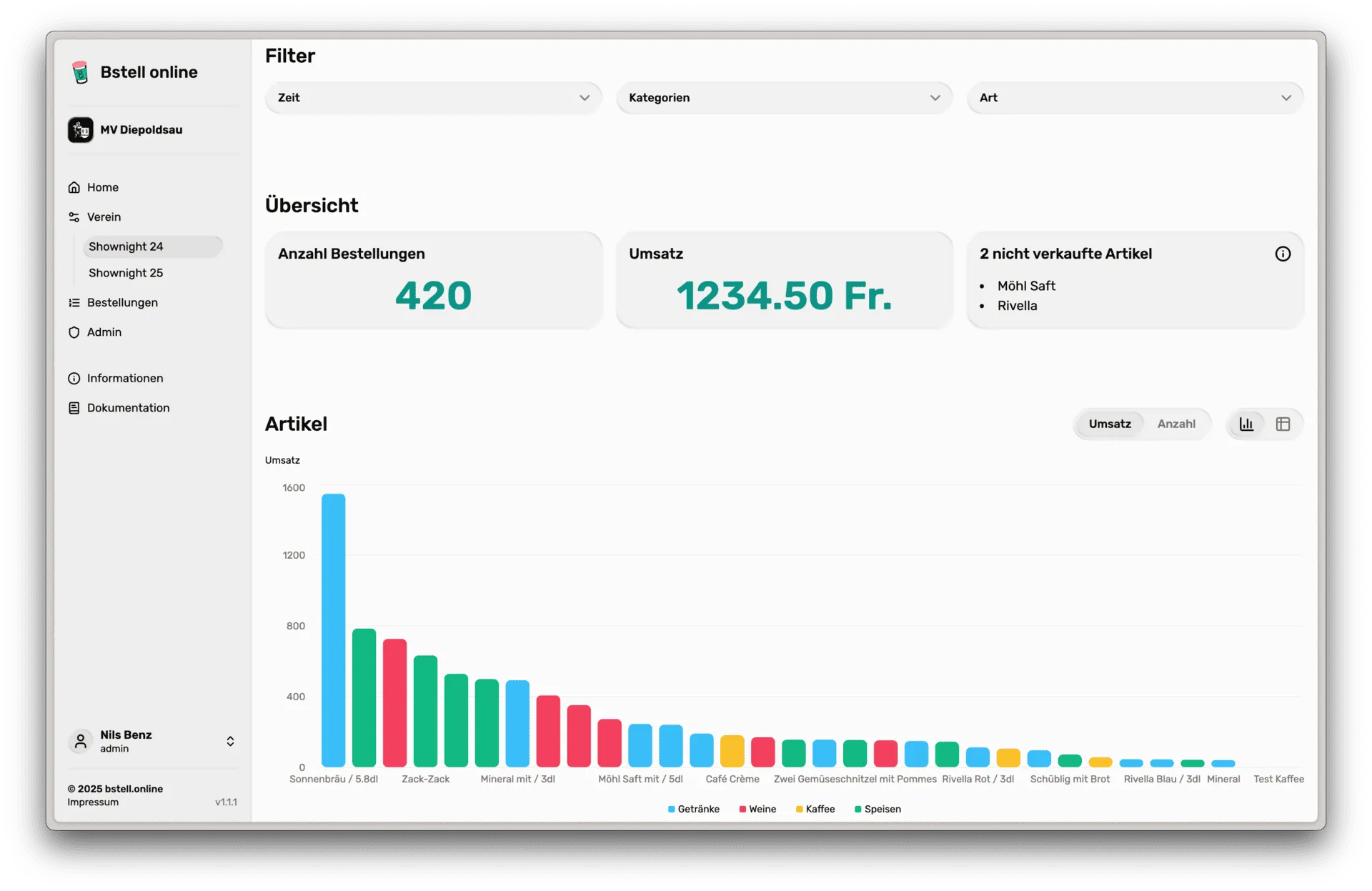Switch to table view of Artikel
Image resolution: width=1372 pixels, height=891 pixels.
click(1283, 424)
